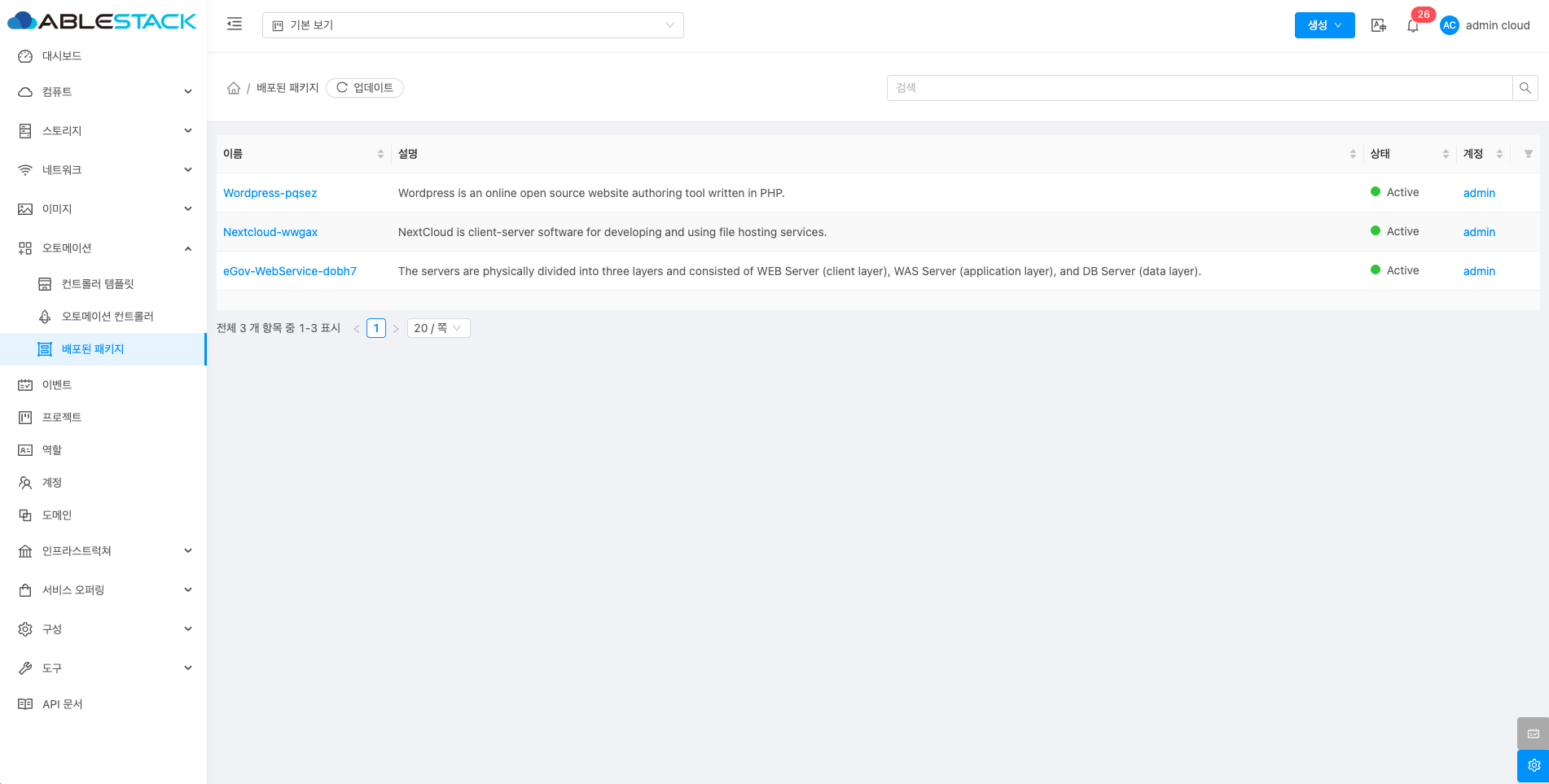The height and width of the screenshot is (784, 1549).
Task: Select page 1 in pagination
Action: point(376,328)
